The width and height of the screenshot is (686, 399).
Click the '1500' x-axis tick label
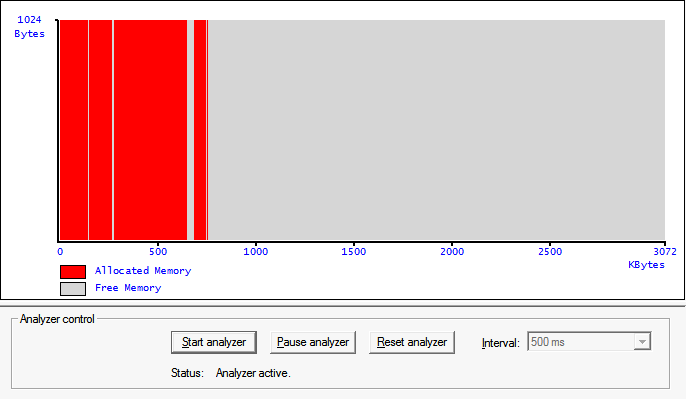point(354,252)
